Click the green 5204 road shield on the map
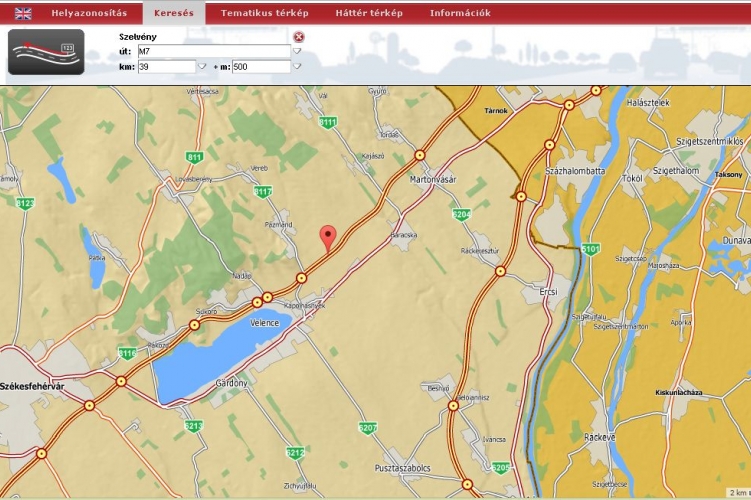Image resolution: width=751 pixels, height=500 pixels. [x=461, y=214]
